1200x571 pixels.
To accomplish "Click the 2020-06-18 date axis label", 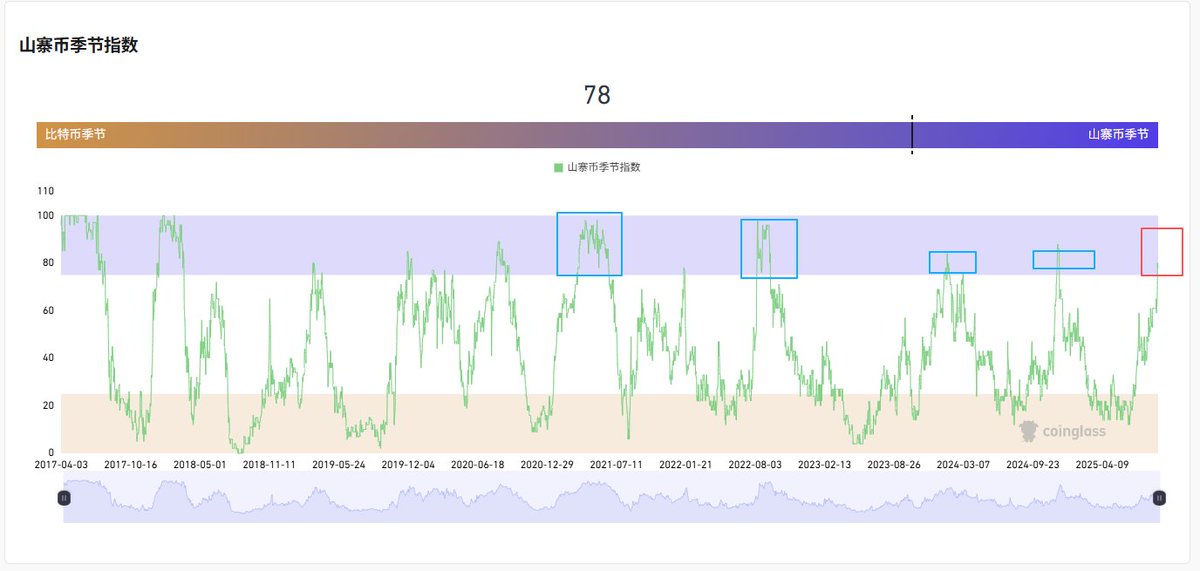I will [x=477, y=465].
